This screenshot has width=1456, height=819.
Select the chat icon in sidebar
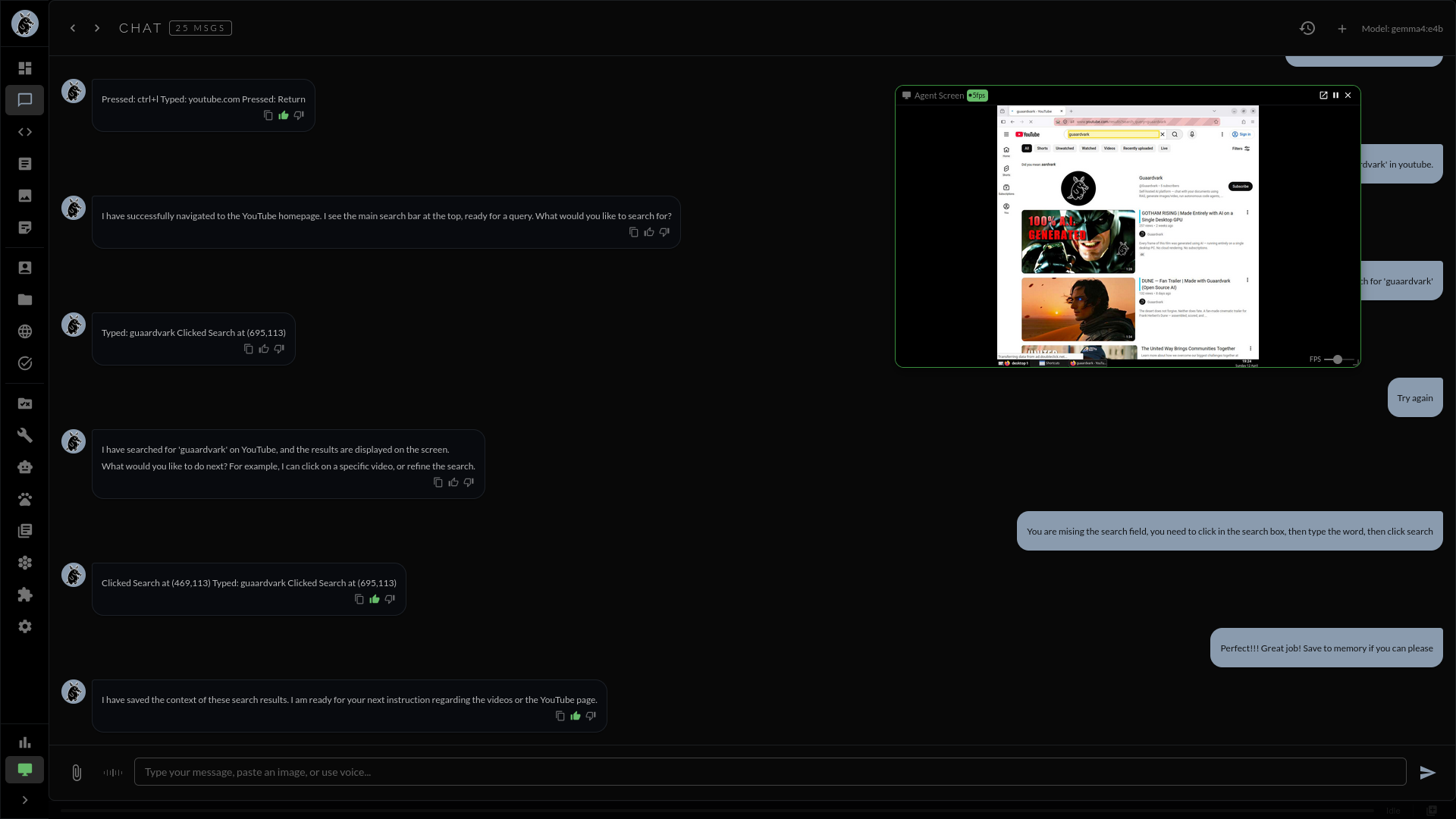point(25,100)
